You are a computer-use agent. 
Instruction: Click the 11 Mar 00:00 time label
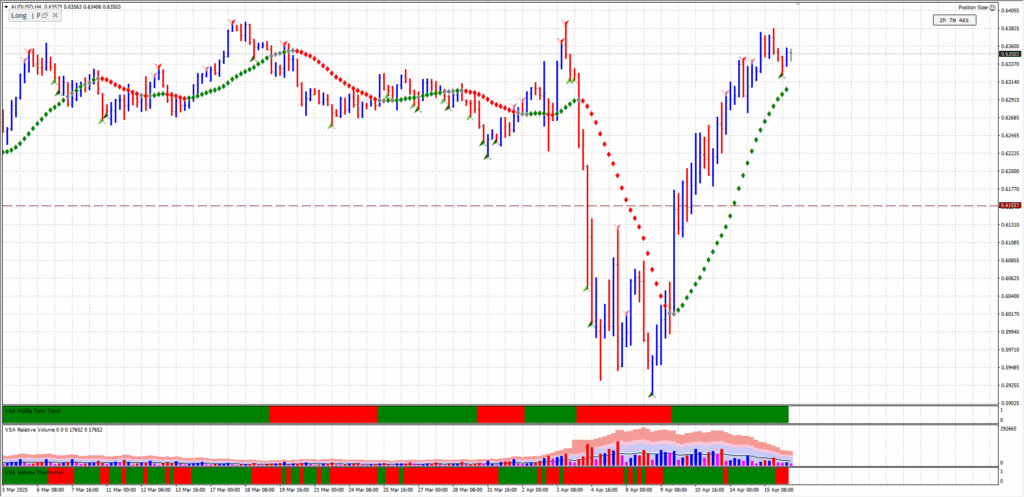coord(119,489)
